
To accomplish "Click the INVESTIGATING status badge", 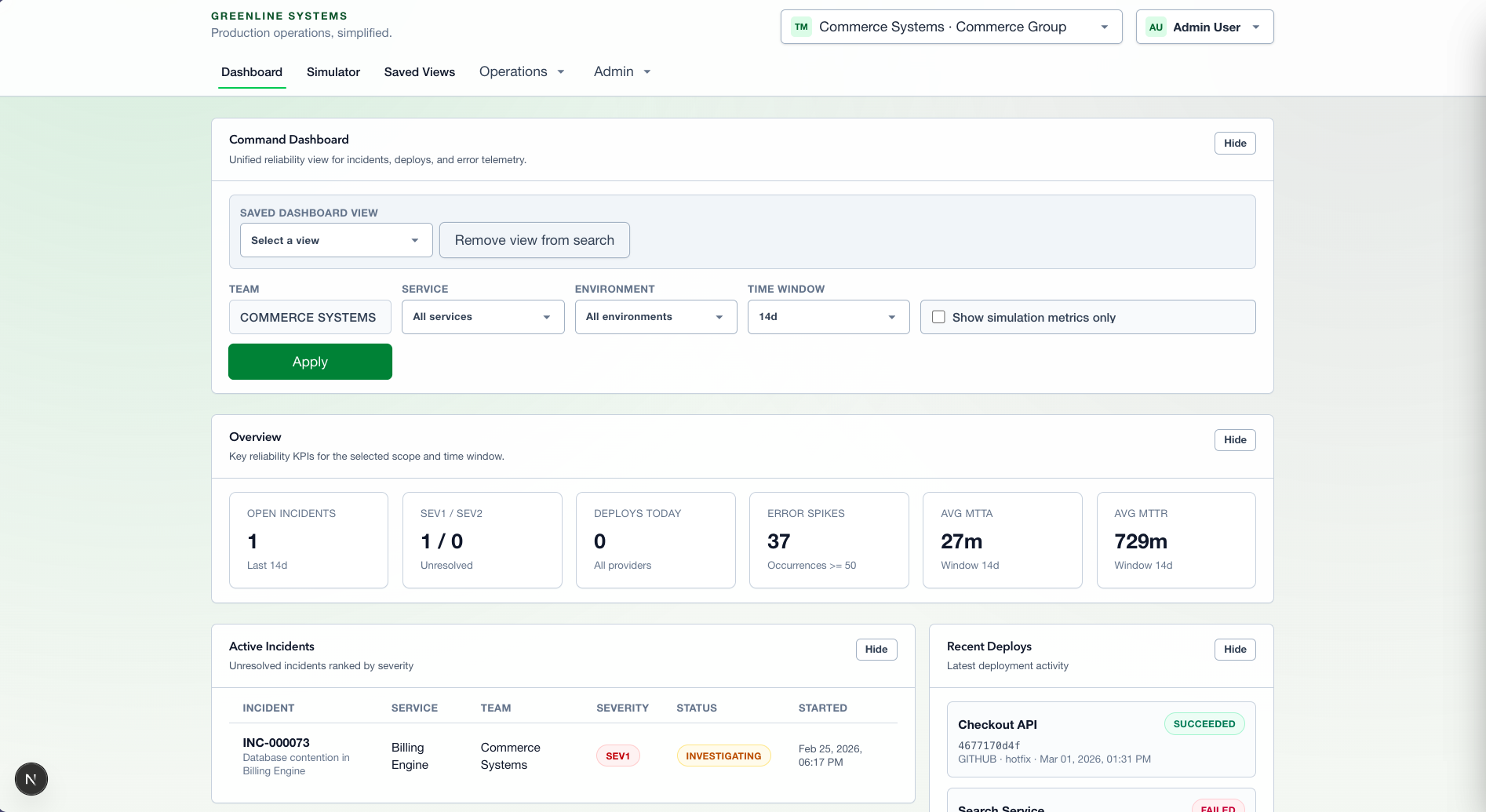I will 723,756.
